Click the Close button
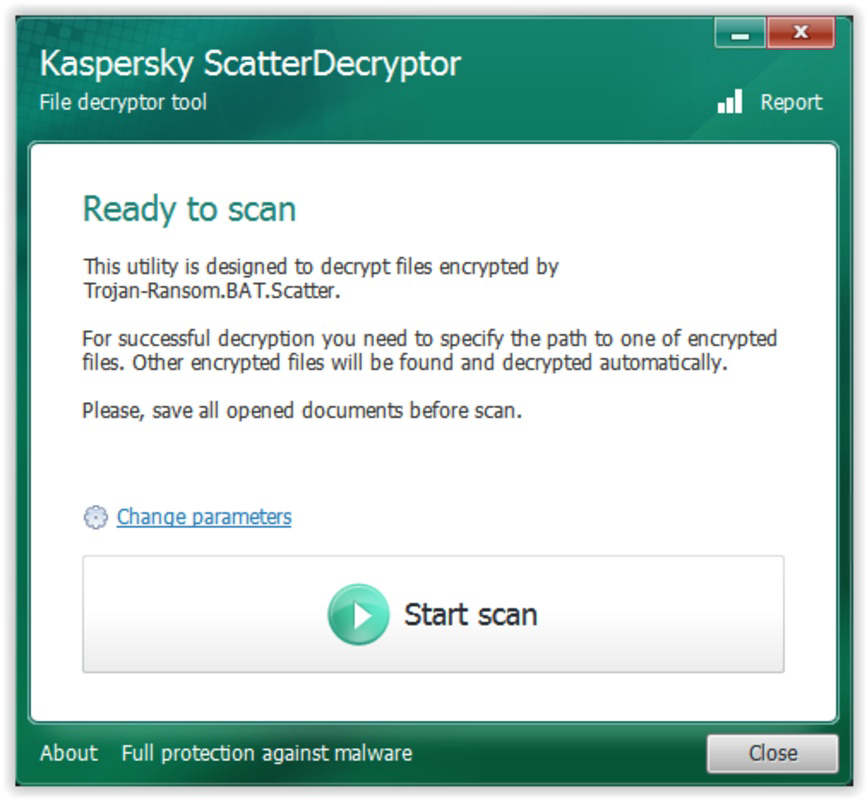The height and width of the screenshot is (800, 867). coord(772,754)
